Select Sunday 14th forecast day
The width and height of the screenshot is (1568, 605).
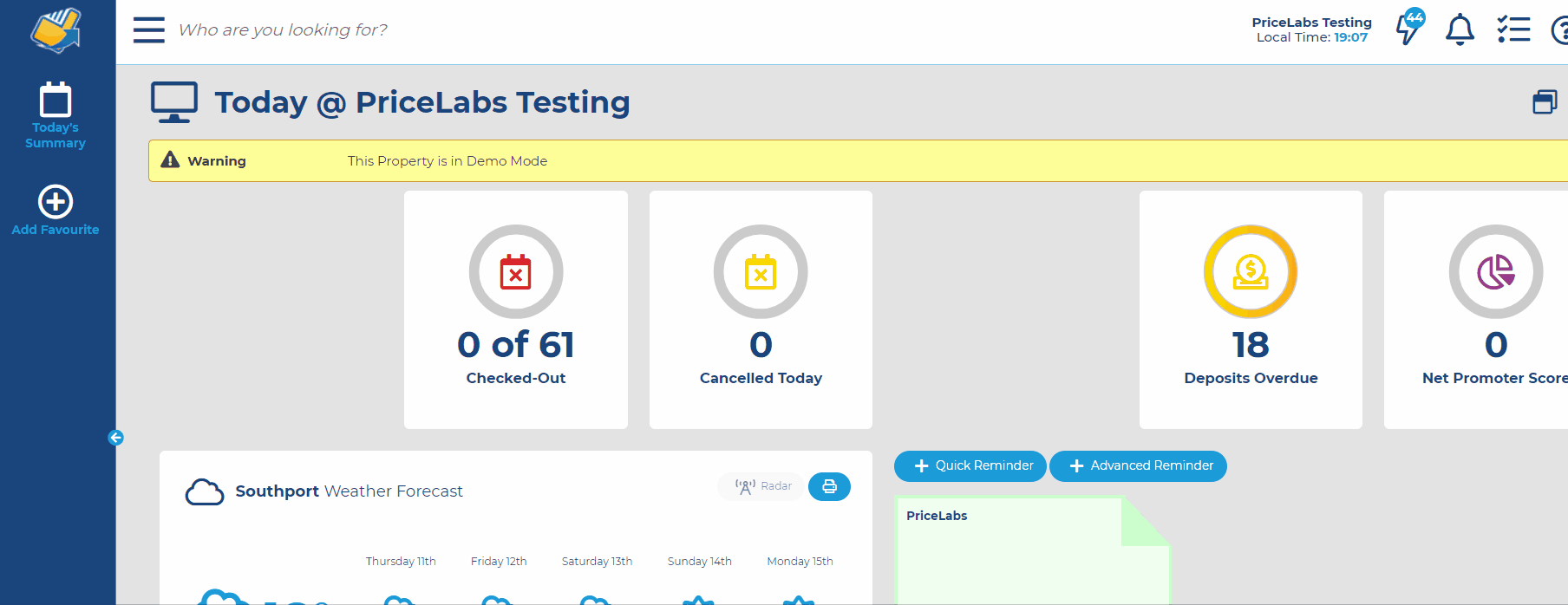tap(700, 562)
